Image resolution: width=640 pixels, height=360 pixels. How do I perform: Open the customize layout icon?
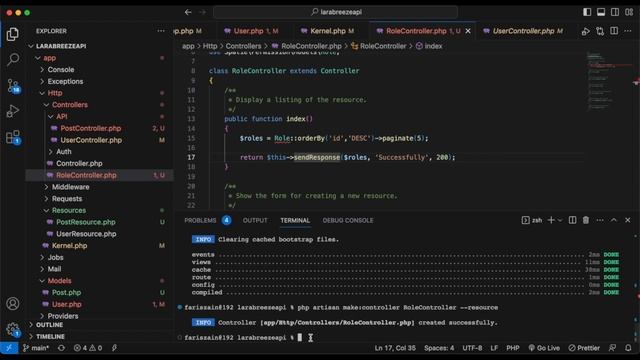pyautogui.click(x=629, y=12)
